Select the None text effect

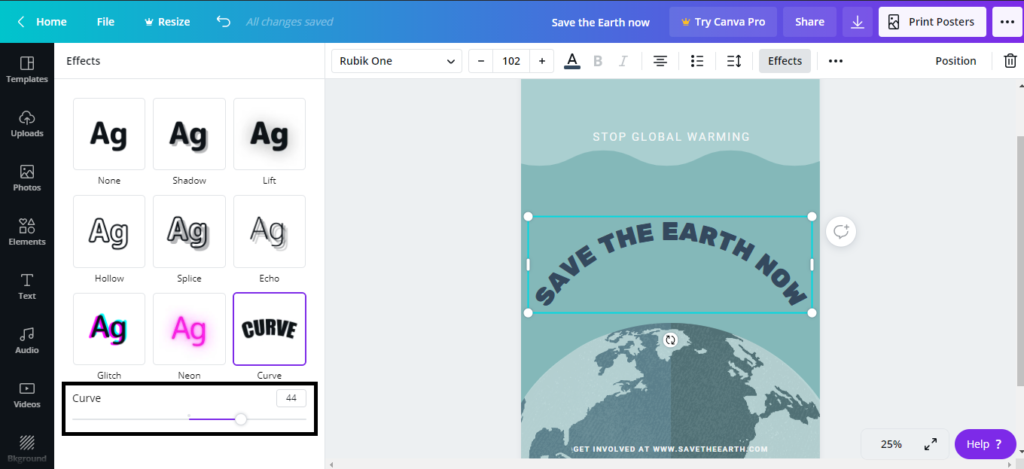pyautogui.click(x=109, y=134)
